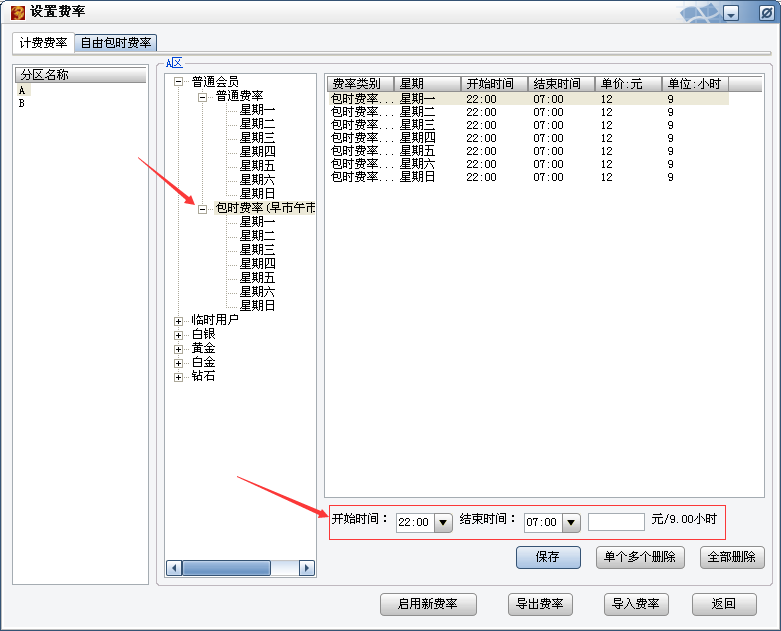Expand the 临时用户 tree node
781x631 pixels.
coord(179,321)
